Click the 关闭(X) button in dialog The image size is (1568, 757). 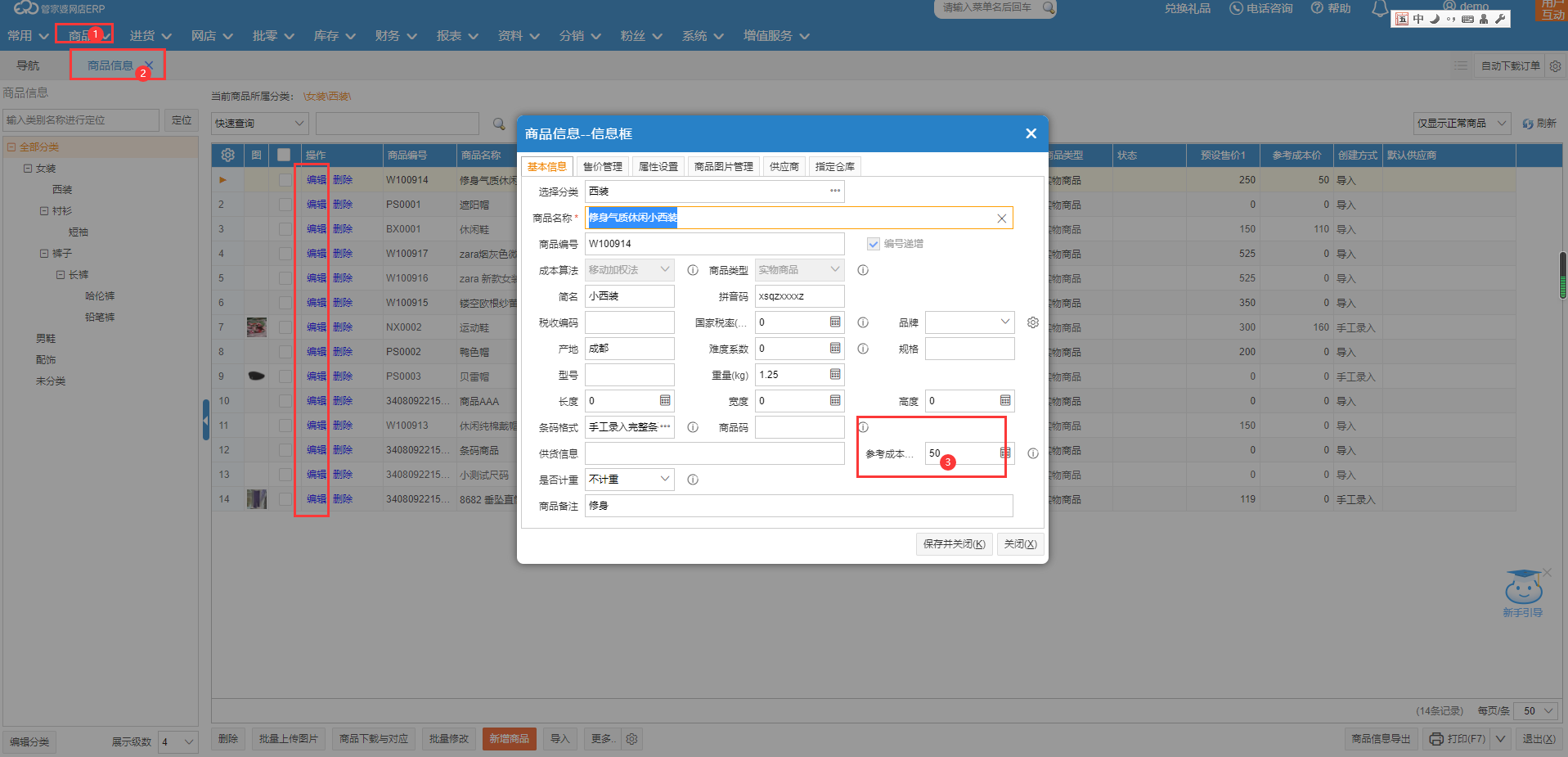1020,544
